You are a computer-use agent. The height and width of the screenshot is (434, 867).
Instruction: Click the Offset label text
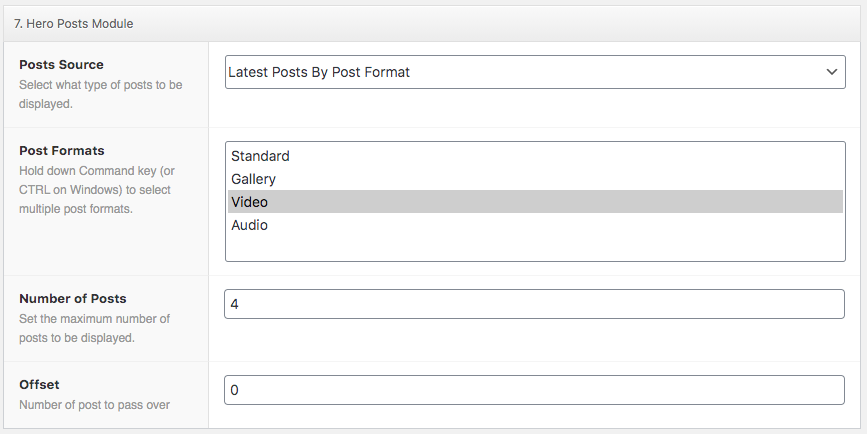tap(39, 385)
